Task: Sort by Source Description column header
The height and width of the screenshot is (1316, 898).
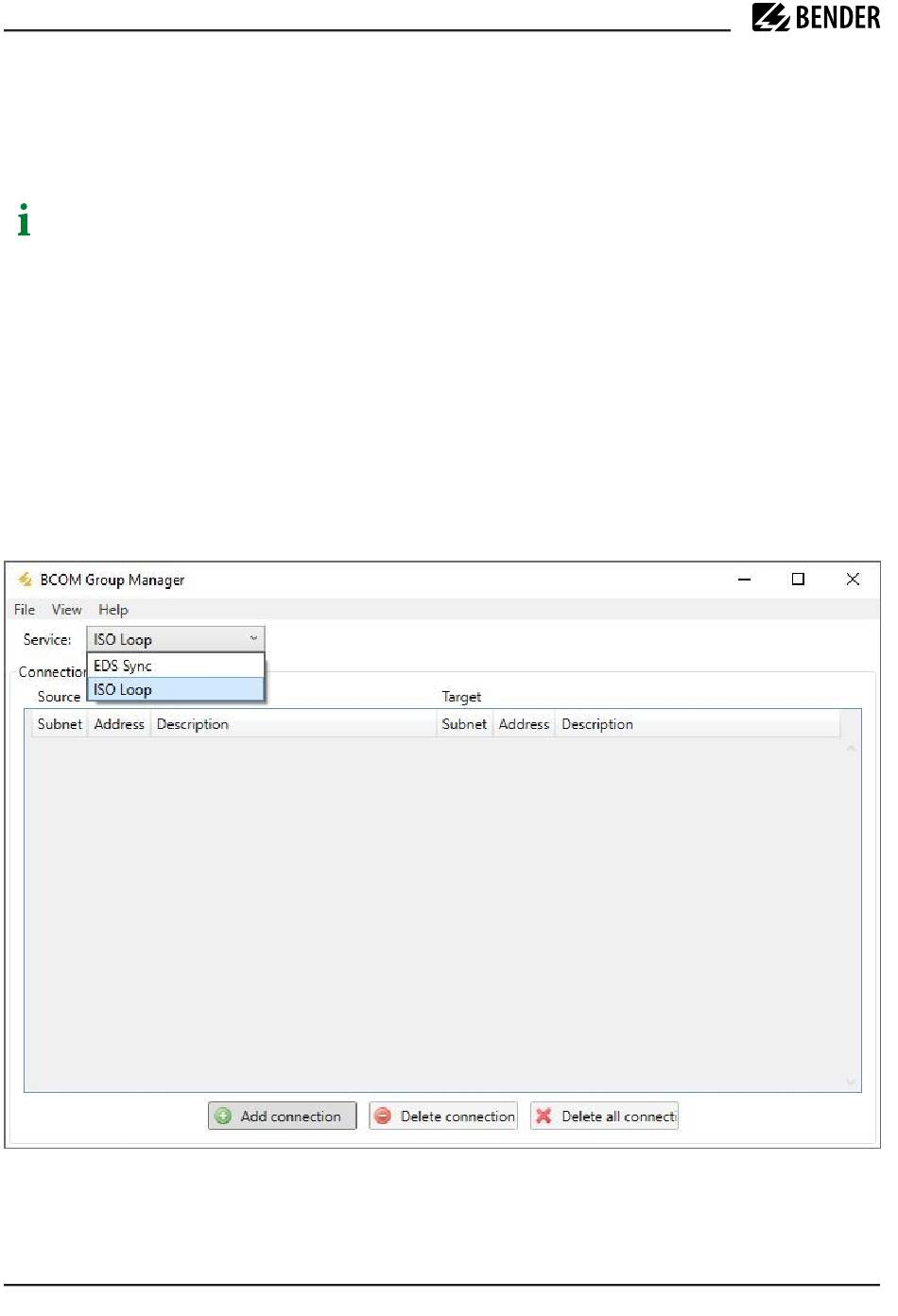Action: [x=293, y=724]
